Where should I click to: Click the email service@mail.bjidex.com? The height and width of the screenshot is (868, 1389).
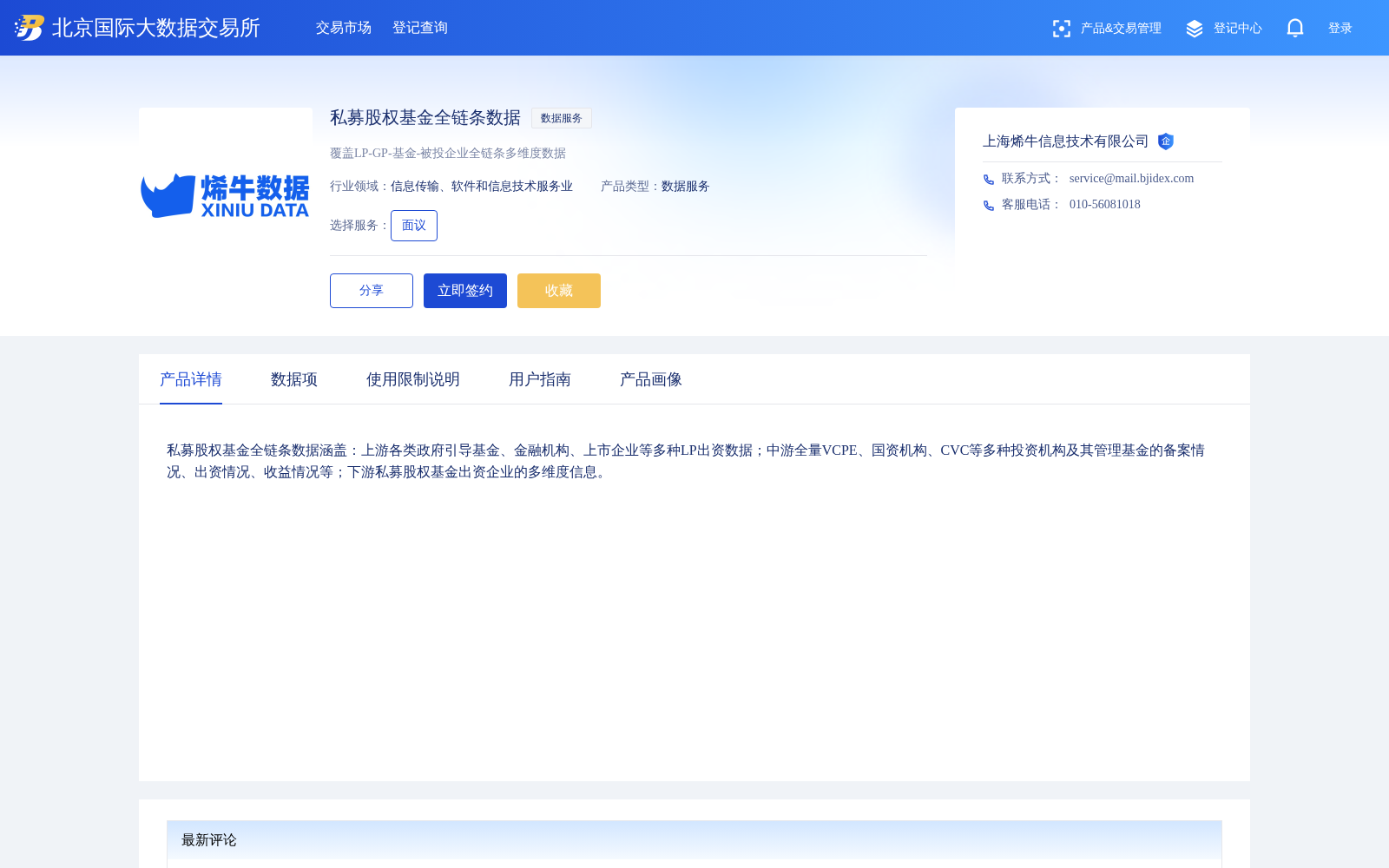click(1131, 179)
